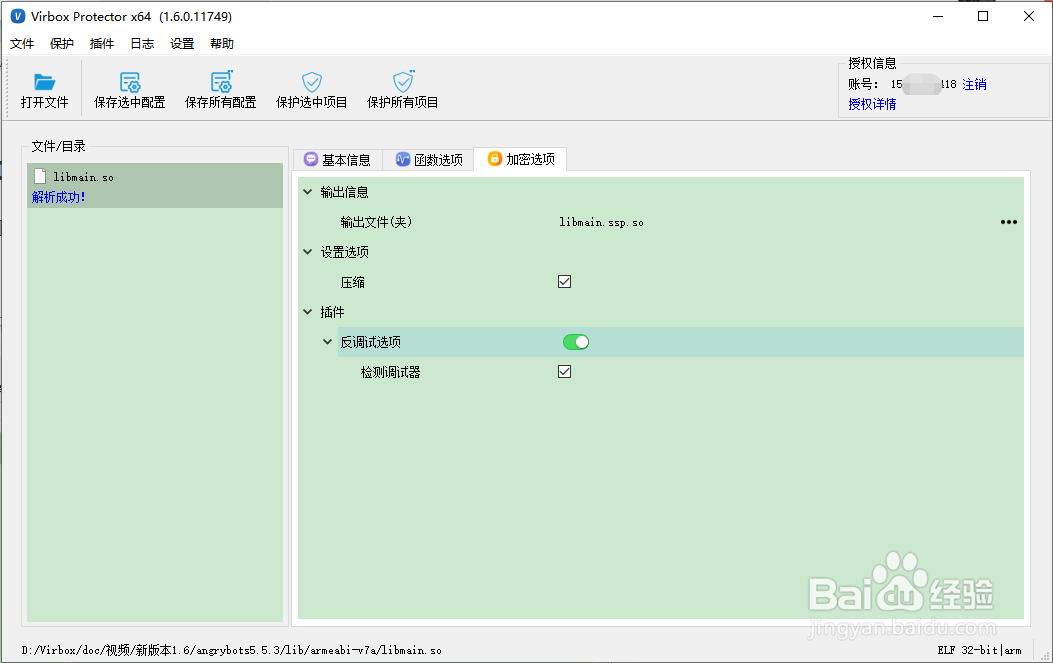The width and height of the screenshot is (1053, 663).
Task: Switch to the Function Options (函数选项) tab
Action: [429, 160]
